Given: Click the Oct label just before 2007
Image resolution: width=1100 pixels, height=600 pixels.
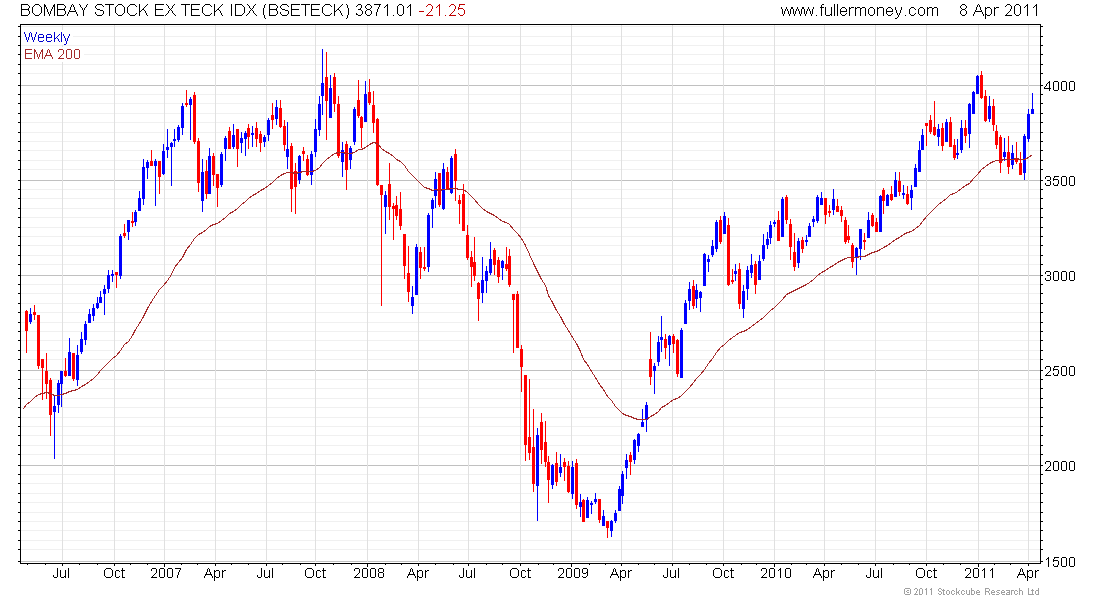Looking at the screenshot, I should click(x=114, y=573).
